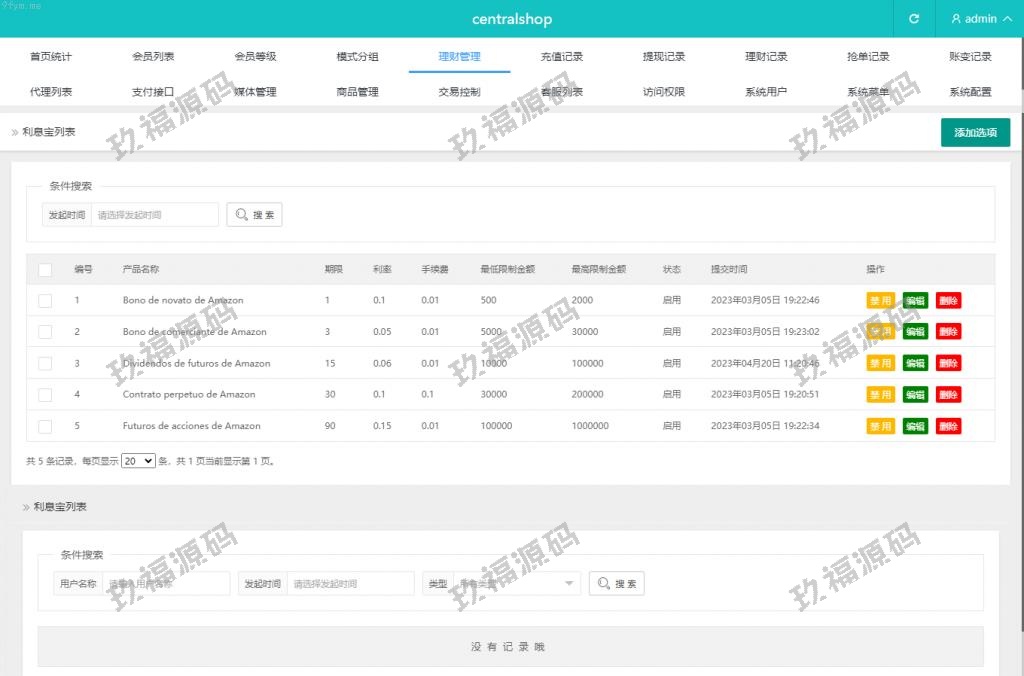The width and height of the screenshot is (1024, 676).
Task: Click the refresh icon in top bar
Action: tap(913, 19)
